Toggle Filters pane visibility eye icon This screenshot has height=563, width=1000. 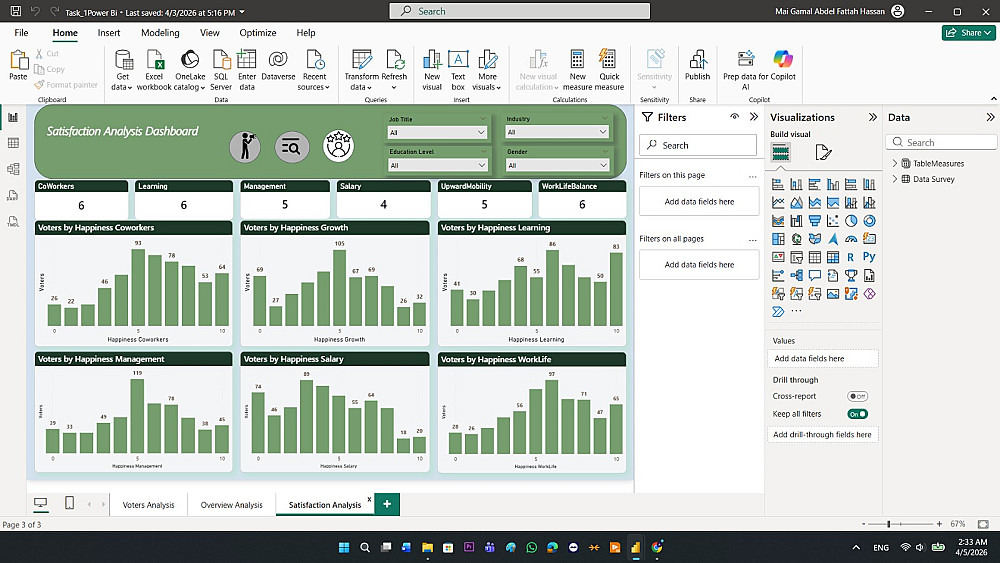(x=735, y=117)
